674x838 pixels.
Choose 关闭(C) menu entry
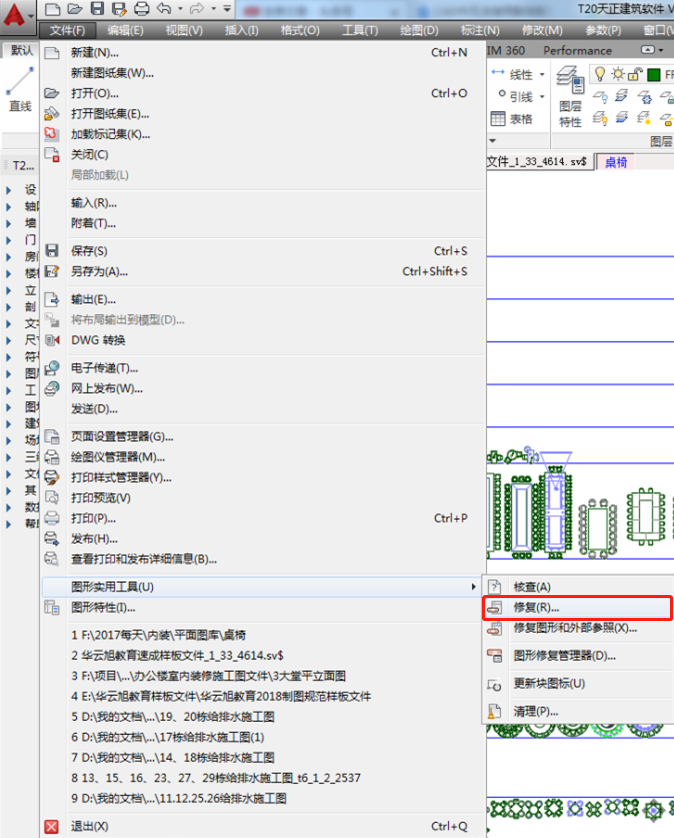[263, 154]
